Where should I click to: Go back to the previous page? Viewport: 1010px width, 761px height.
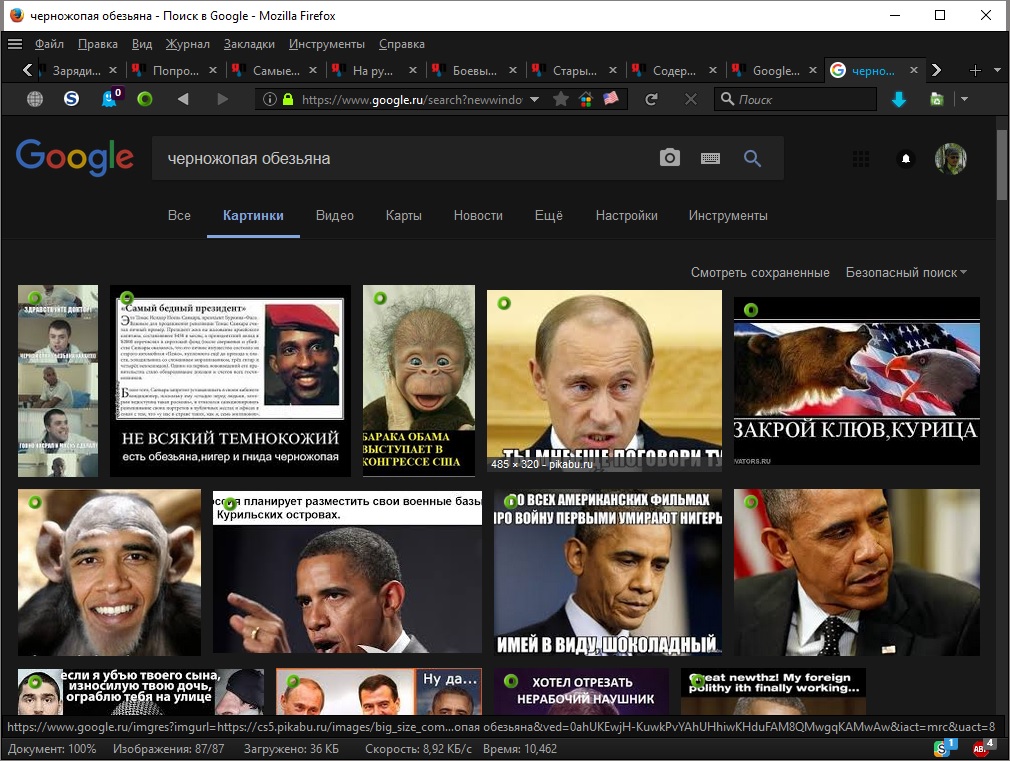(183, 99)
